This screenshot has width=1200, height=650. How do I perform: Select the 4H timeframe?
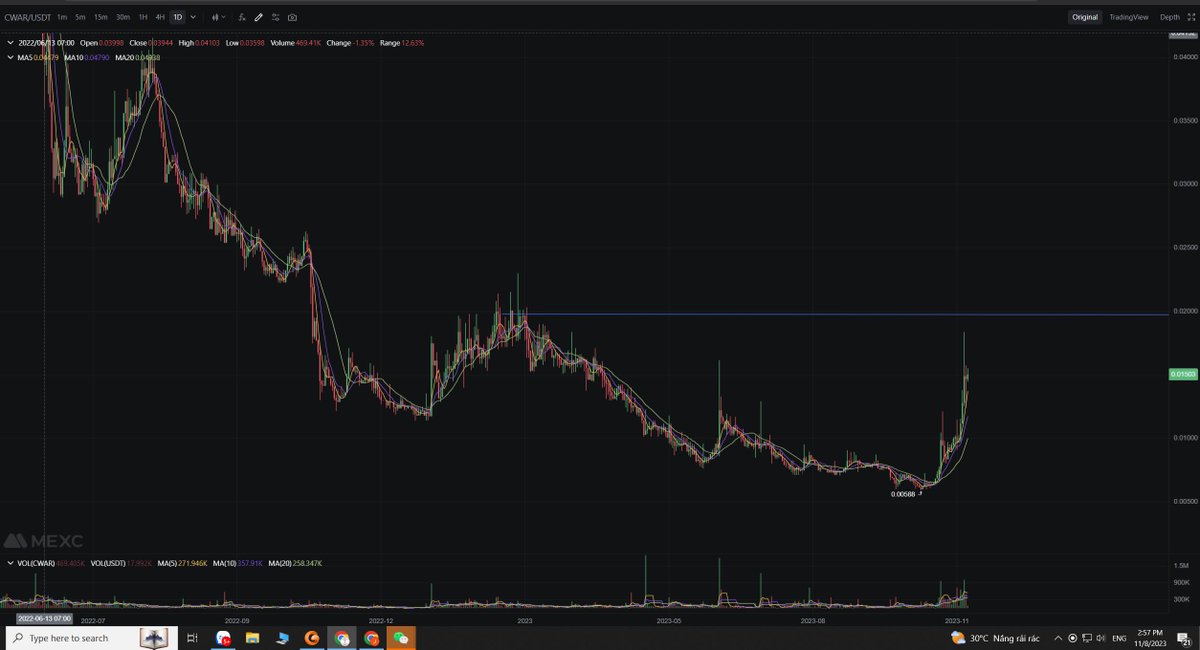pos(160,17)
